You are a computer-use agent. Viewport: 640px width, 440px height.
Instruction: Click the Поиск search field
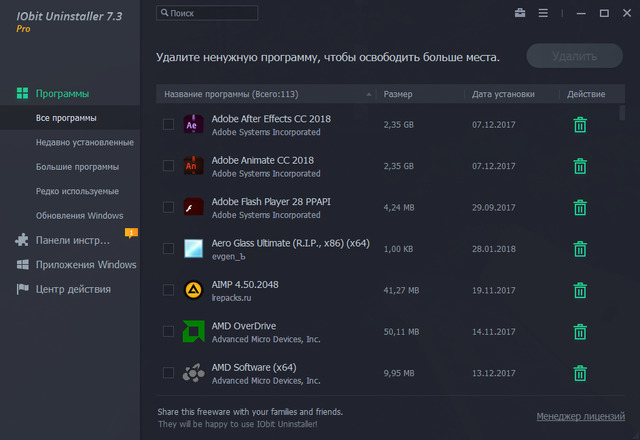[210, 13]
